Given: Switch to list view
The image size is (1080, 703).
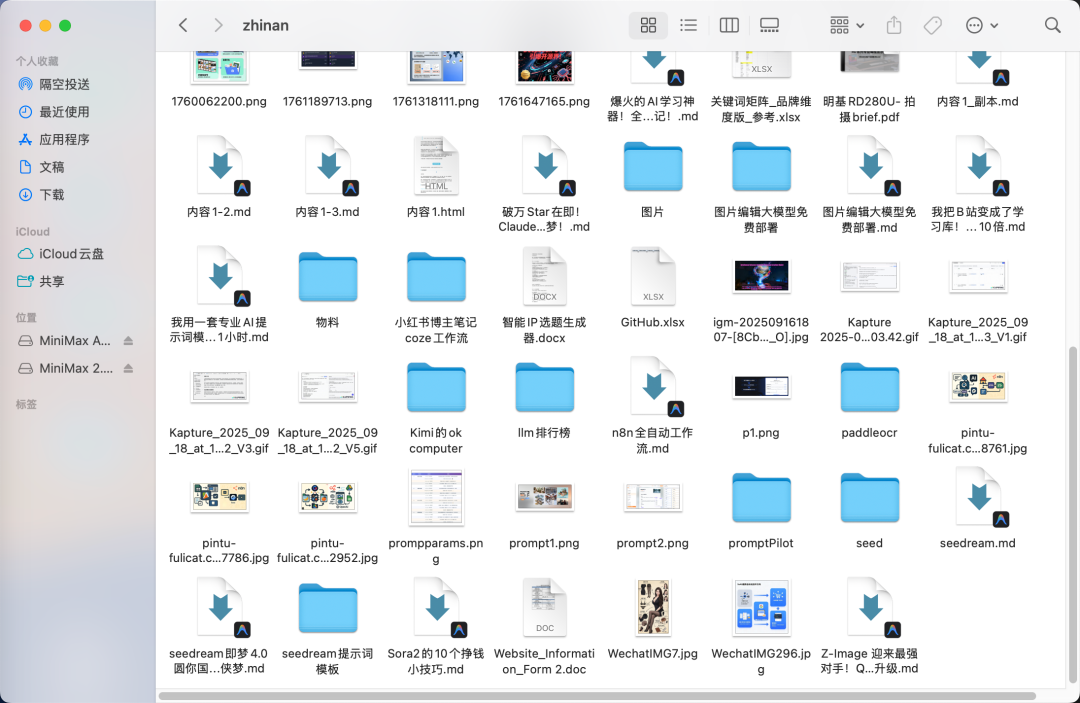Looking at the screenshot, I should click(688, 25).
